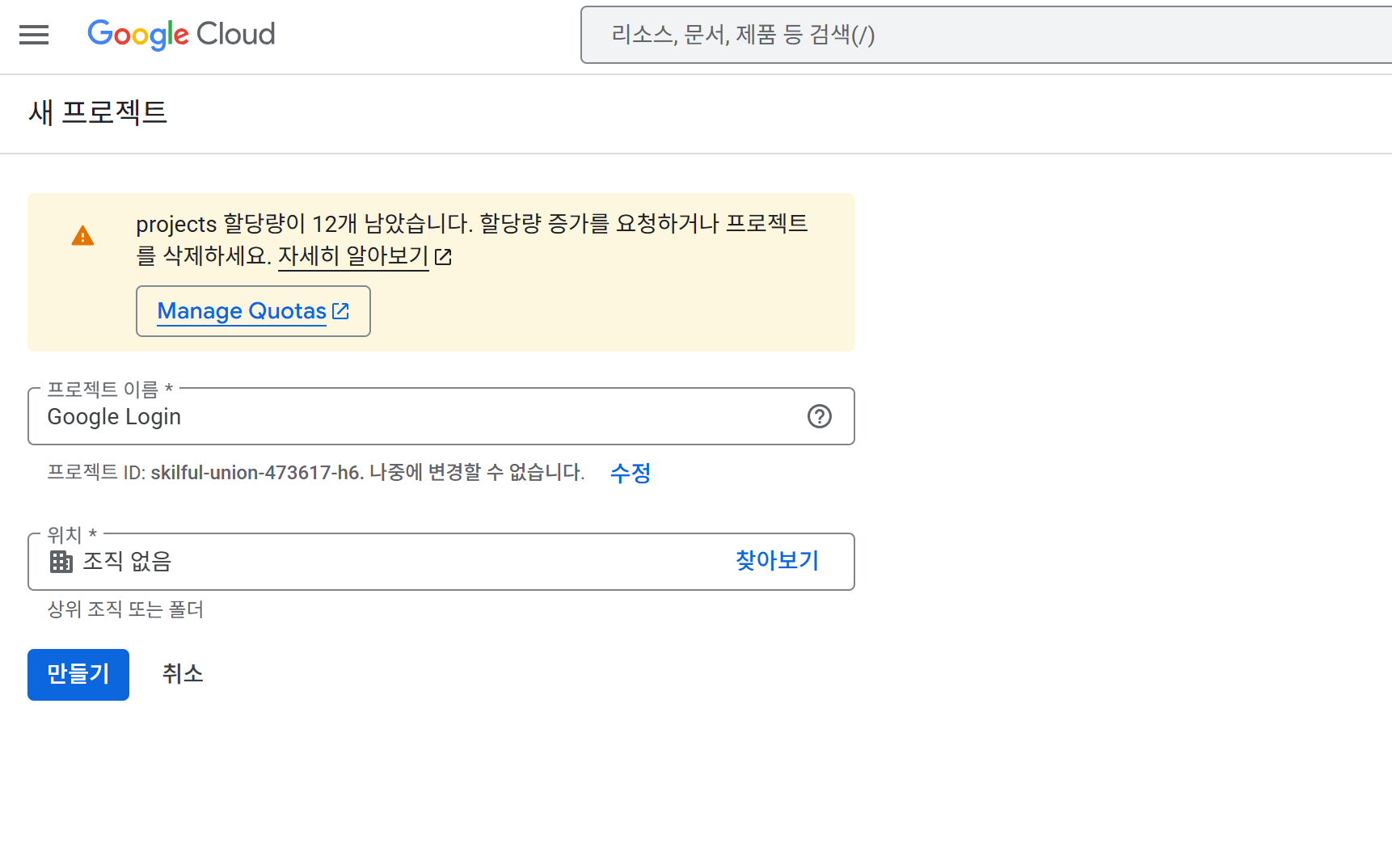Select the Google Login project name text
This screenshot has height=868, width=1392.
(114, 417)
